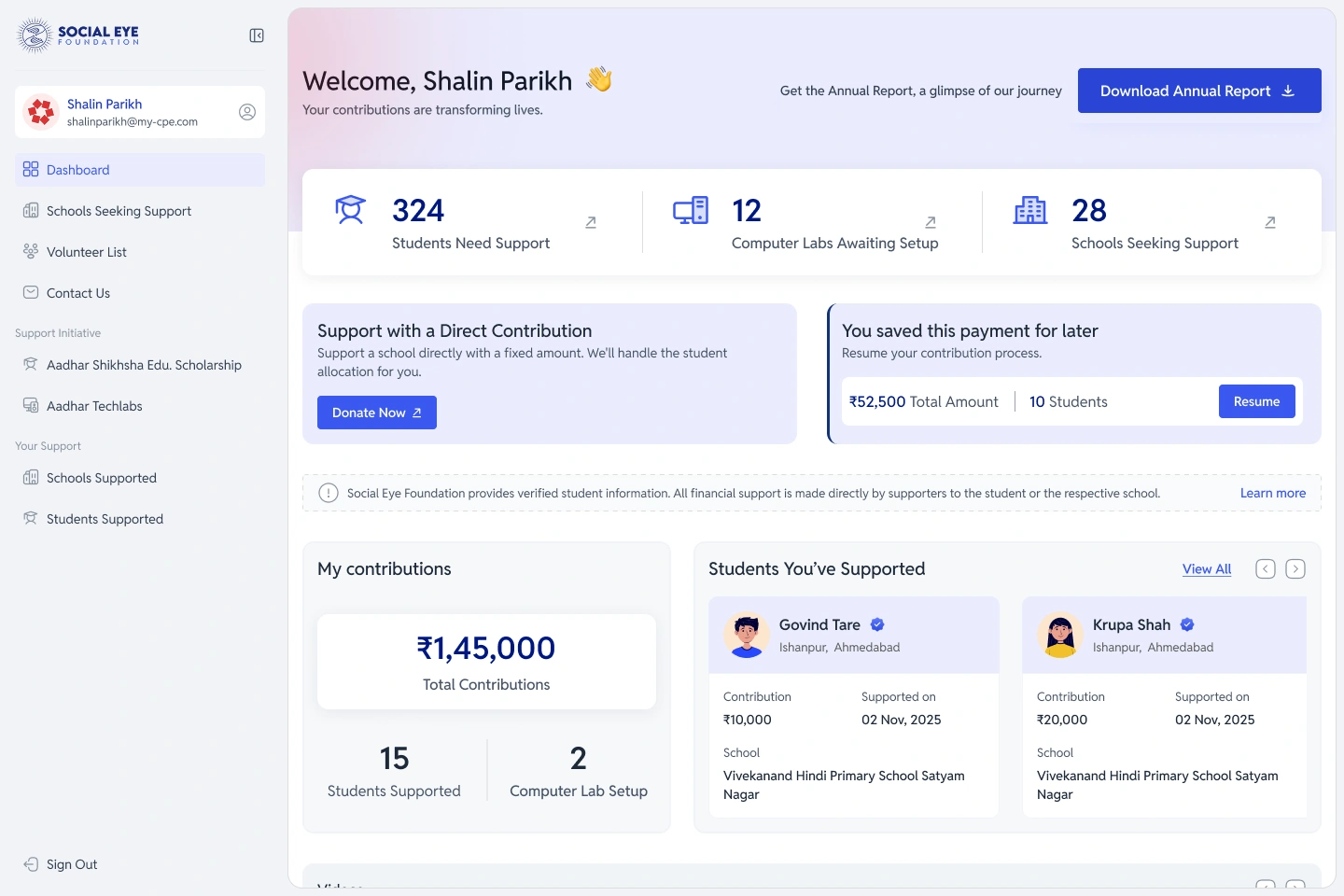Click the info icon in notice bar
1344x896 pixels.
329,493
